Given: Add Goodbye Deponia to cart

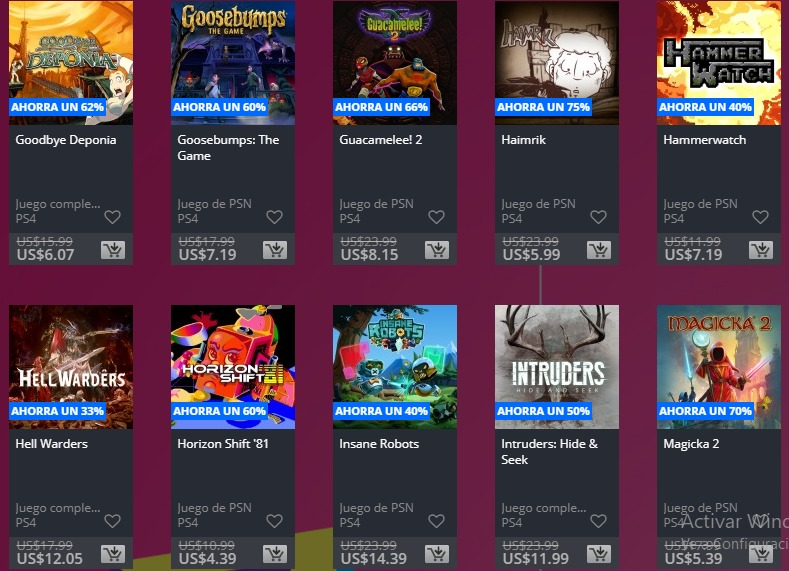Looking at the screenshot, I should pyautogui.click(x=113, y=250).
